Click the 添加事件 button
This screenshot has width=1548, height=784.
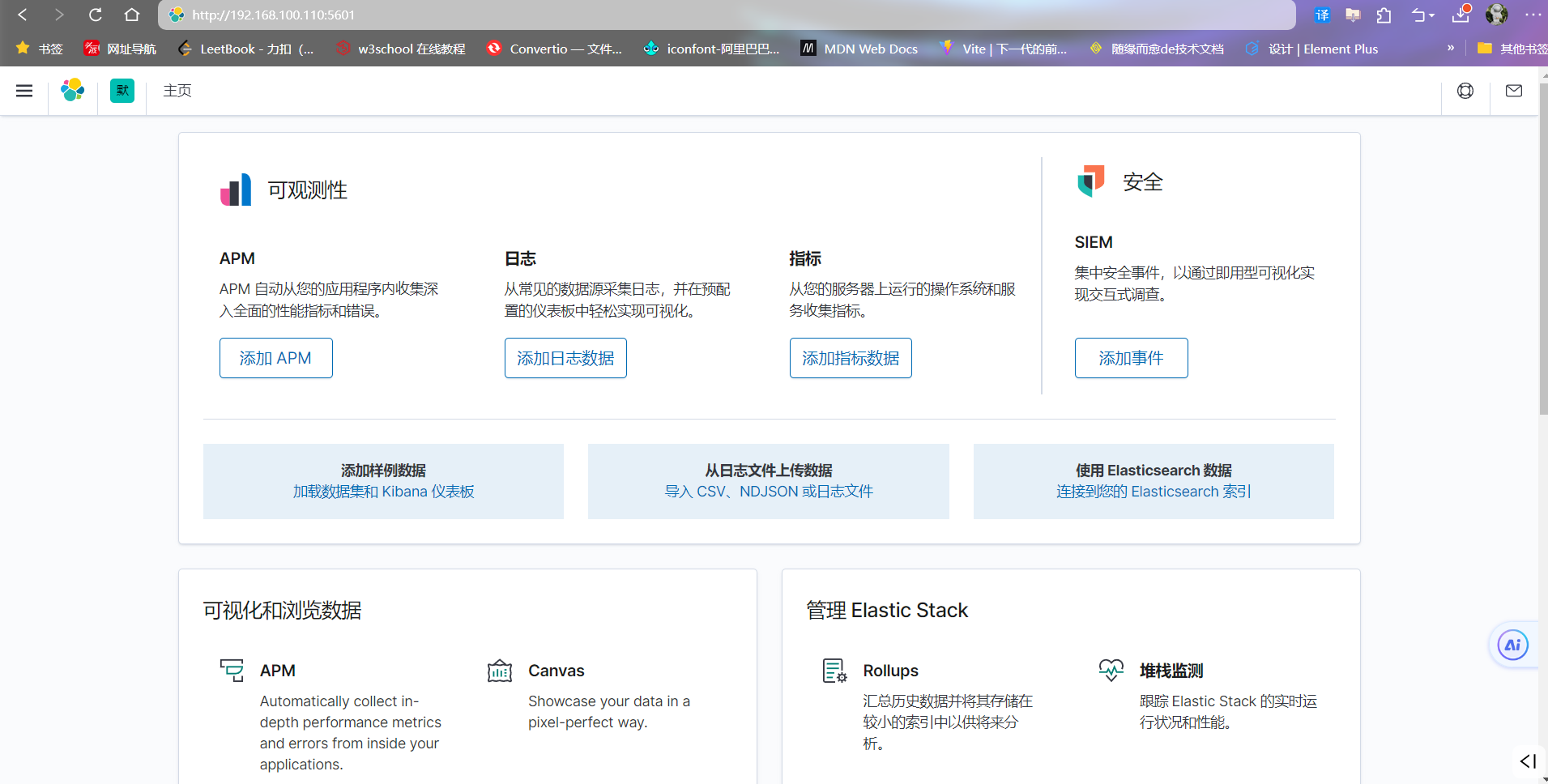1132,358
